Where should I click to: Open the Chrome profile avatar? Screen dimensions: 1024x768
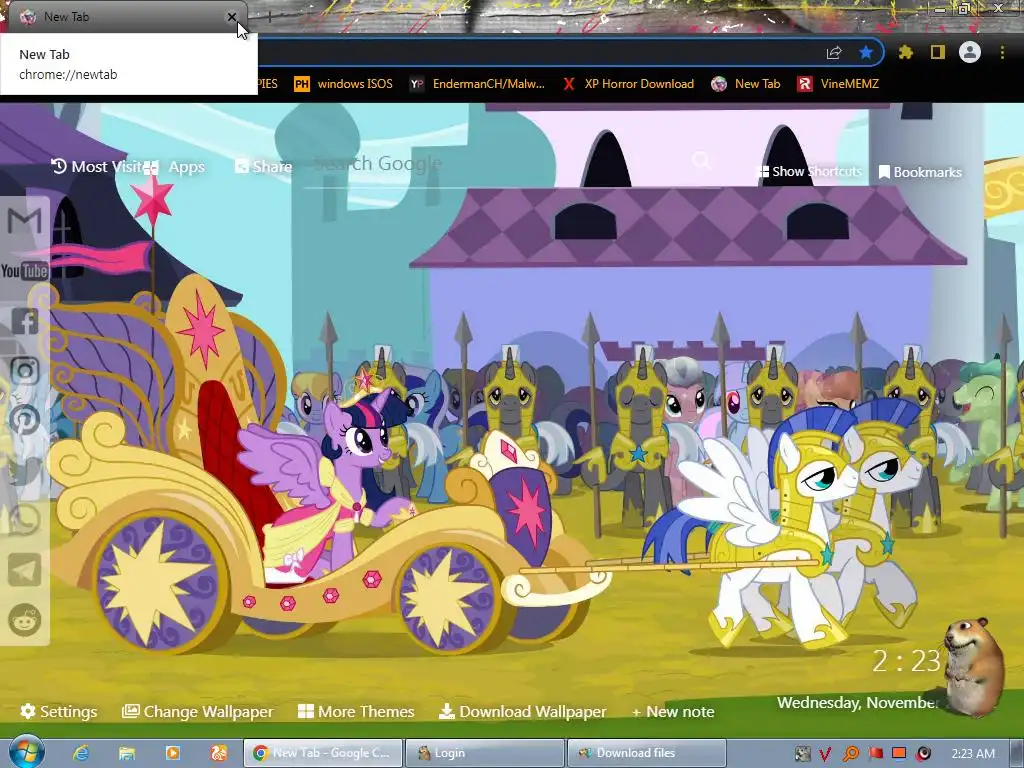tap(970, 52)
